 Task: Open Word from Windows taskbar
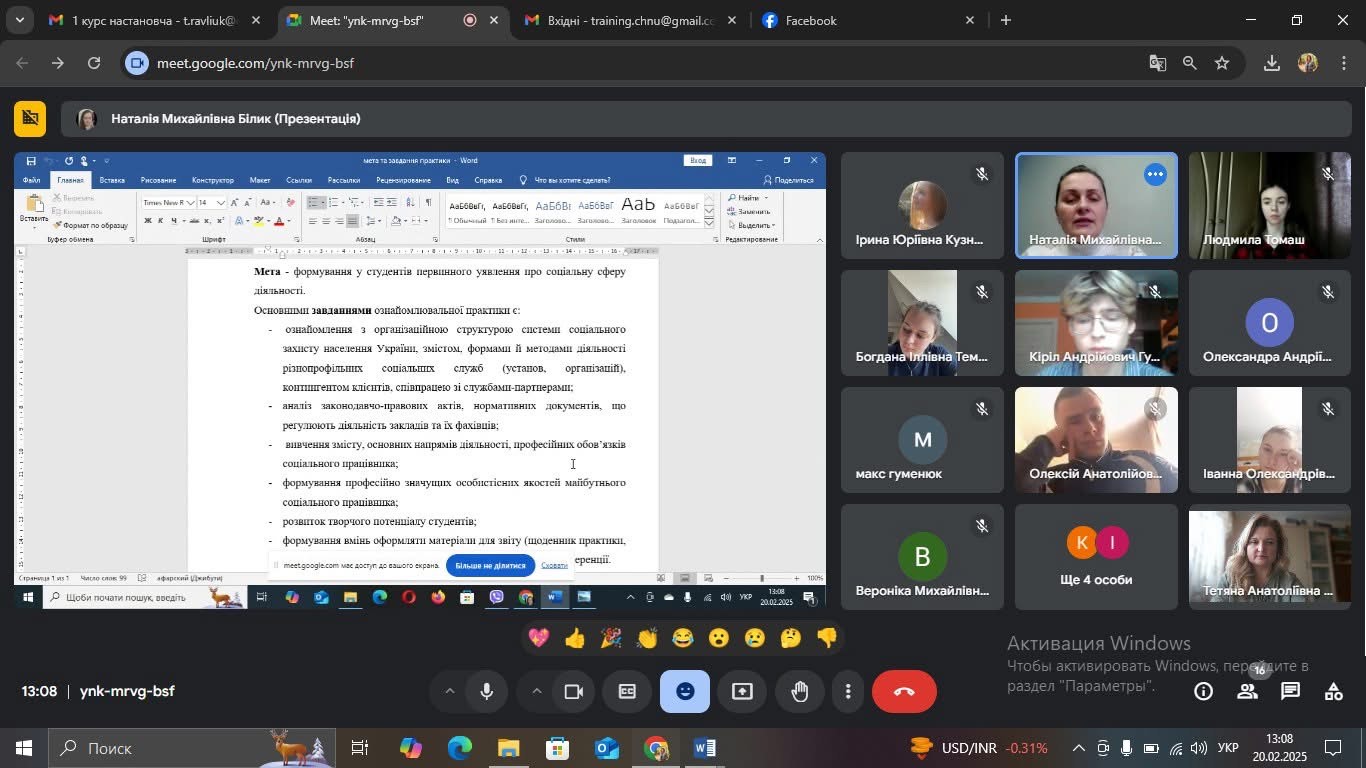(705, 748)
